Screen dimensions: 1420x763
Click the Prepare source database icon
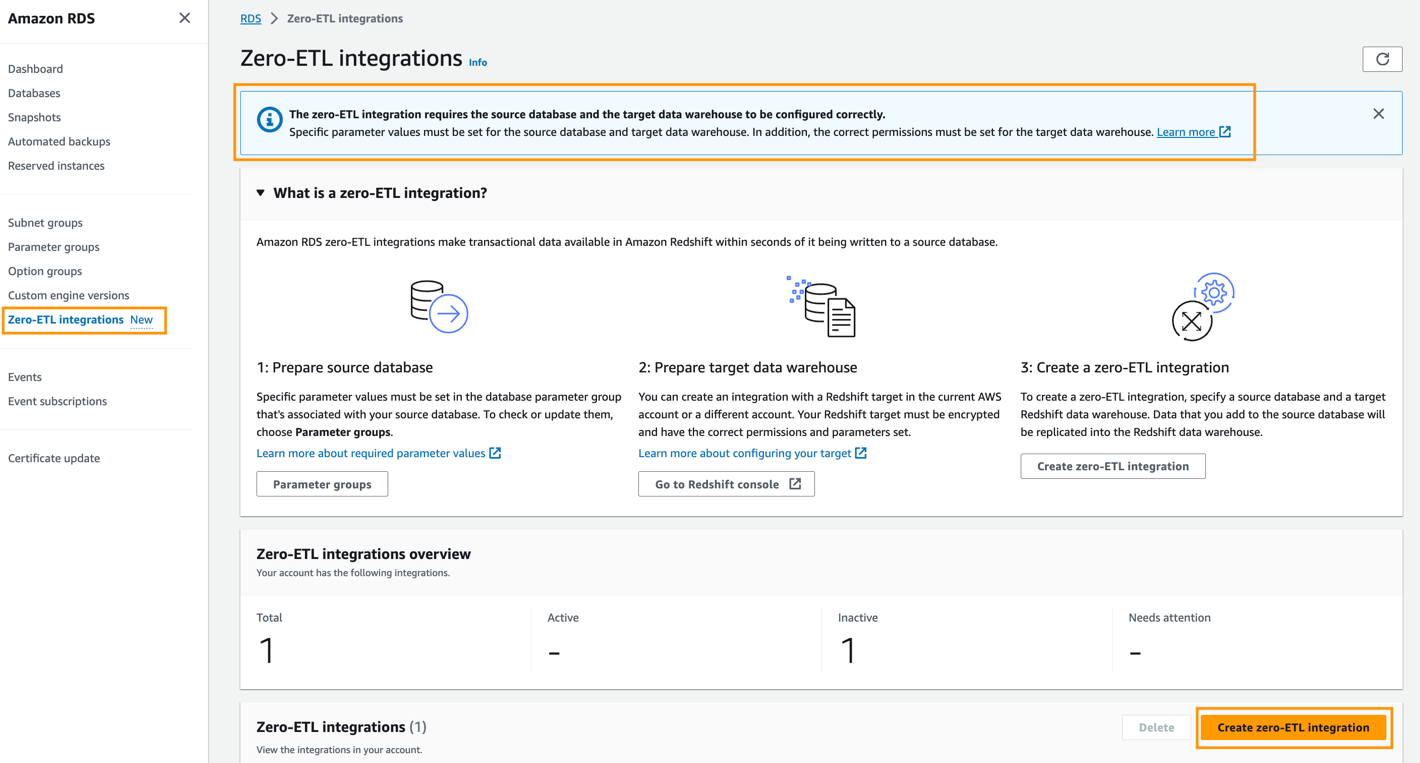[439, 306]
